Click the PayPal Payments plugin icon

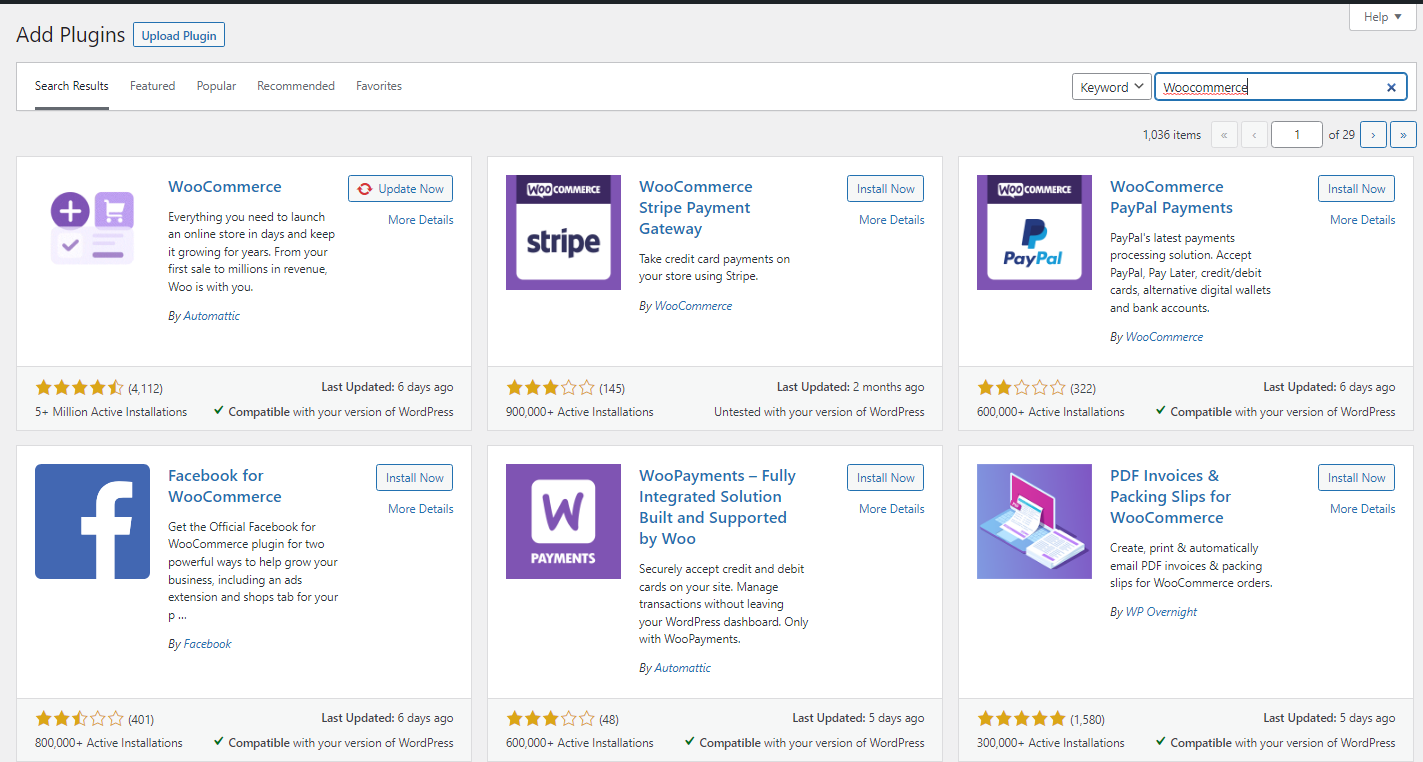(x=1034, y=232)
